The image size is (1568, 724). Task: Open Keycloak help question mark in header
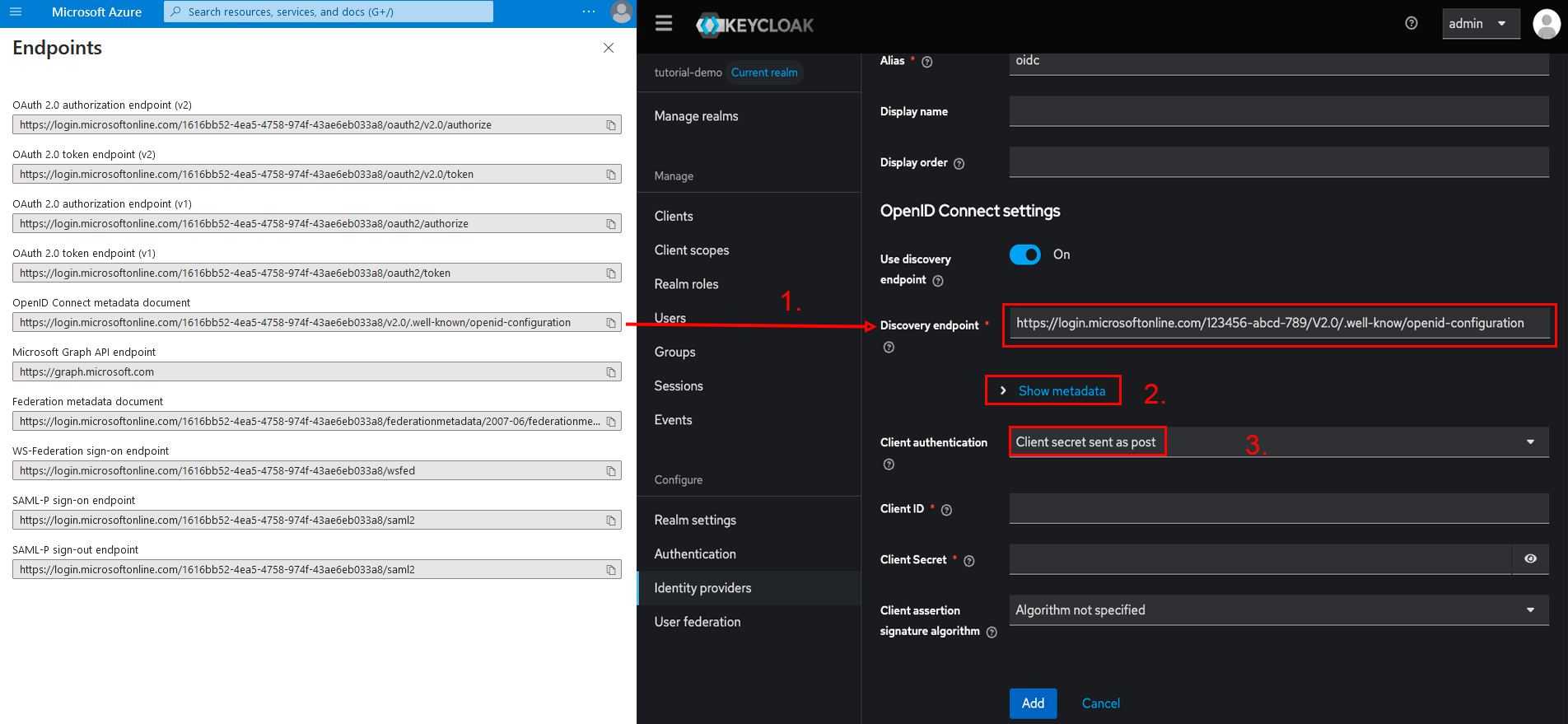tap(1412, 23)
